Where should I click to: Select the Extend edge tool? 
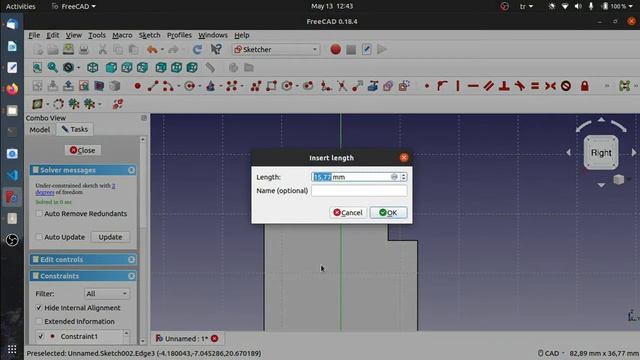[x=357, y=86]
